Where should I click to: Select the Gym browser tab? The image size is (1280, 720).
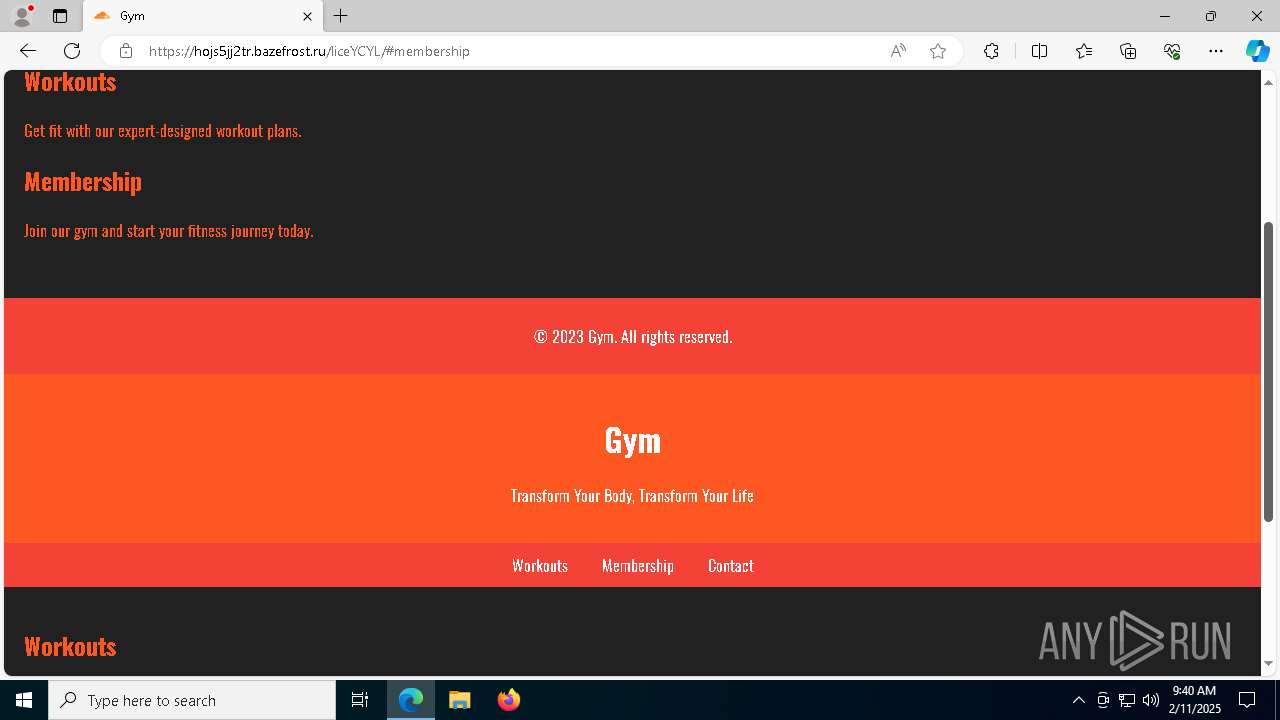click(203, 16)
